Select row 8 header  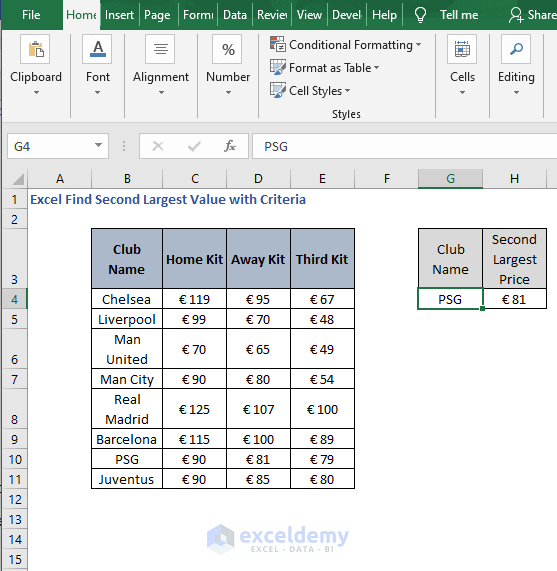14,409
